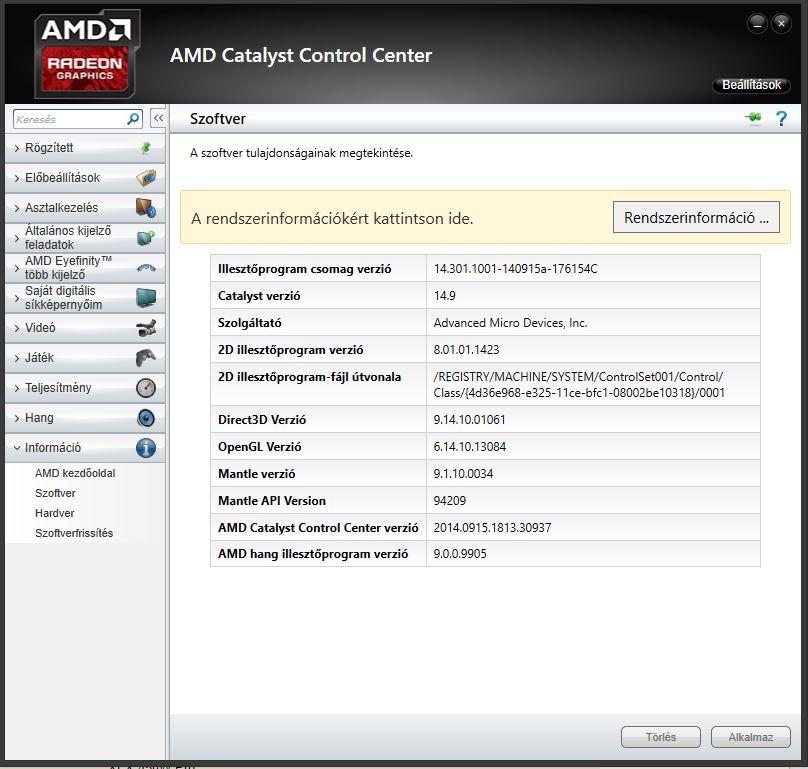The width and height of the screenshot is (808, 769).
Task: Click the Catalyst verzió value 14.9
Action: pos(444,296)
